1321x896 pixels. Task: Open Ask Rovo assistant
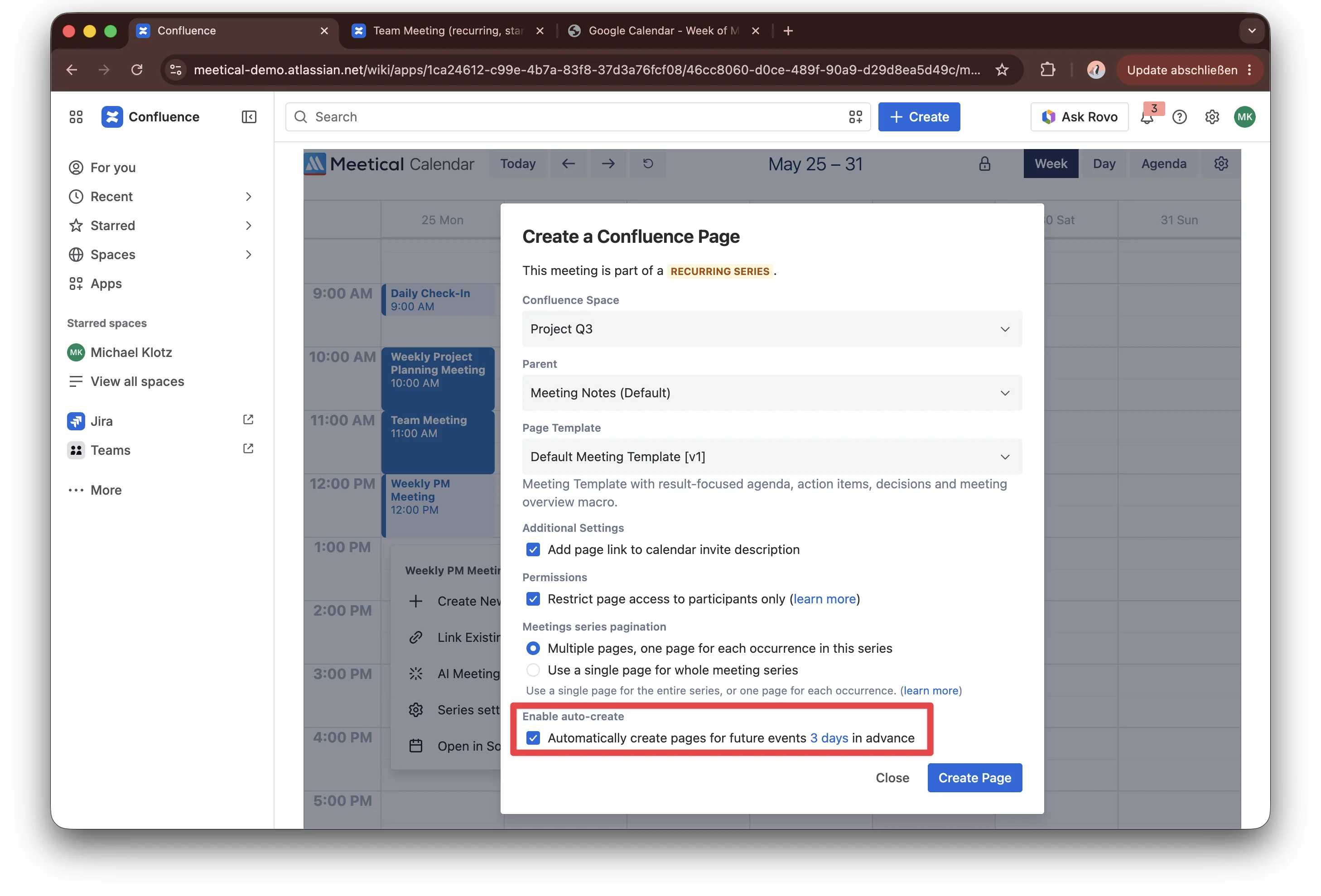(x=1079, y=117)
